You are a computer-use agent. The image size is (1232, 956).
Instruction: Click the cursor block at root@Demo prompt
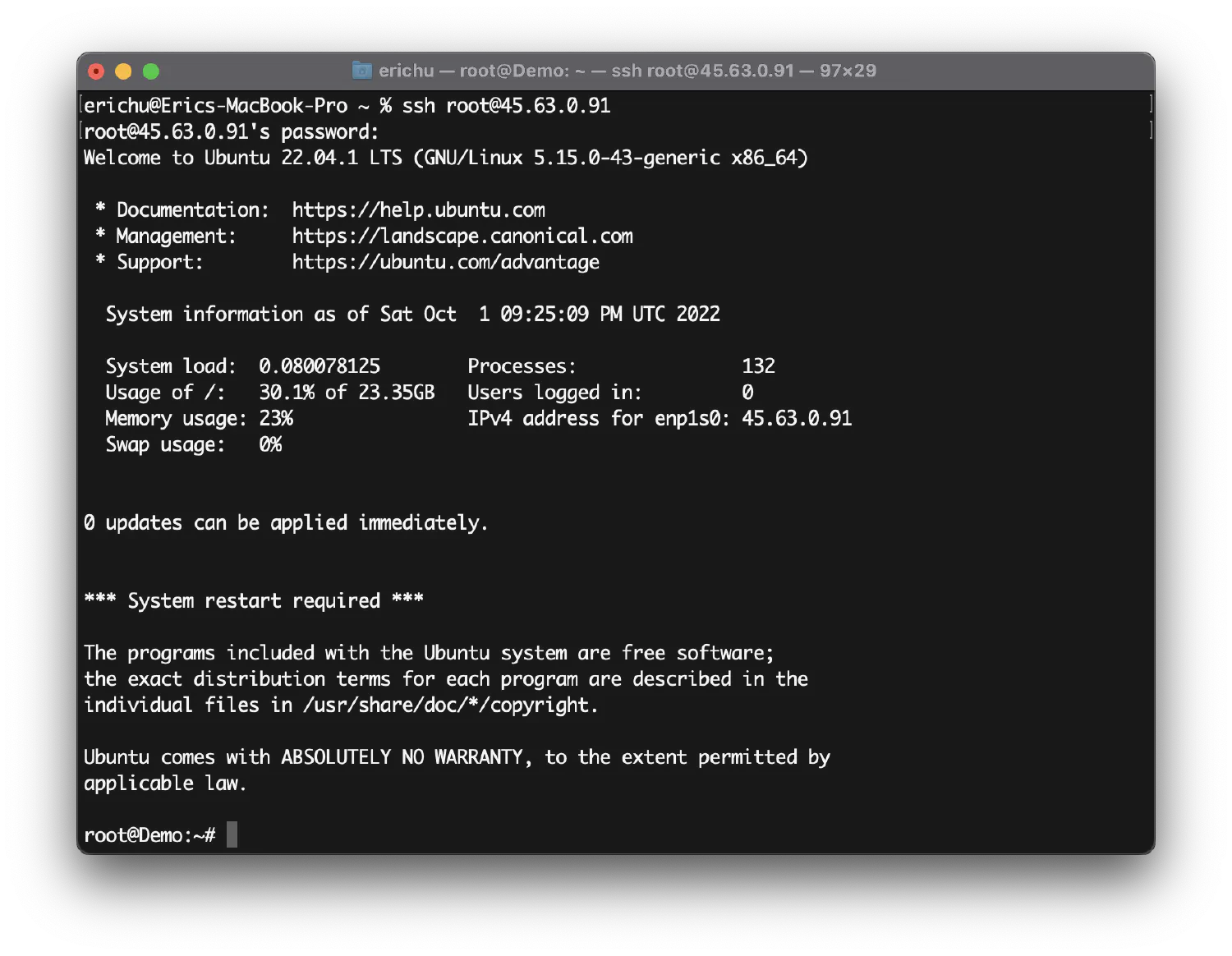(x=232, y=834)
